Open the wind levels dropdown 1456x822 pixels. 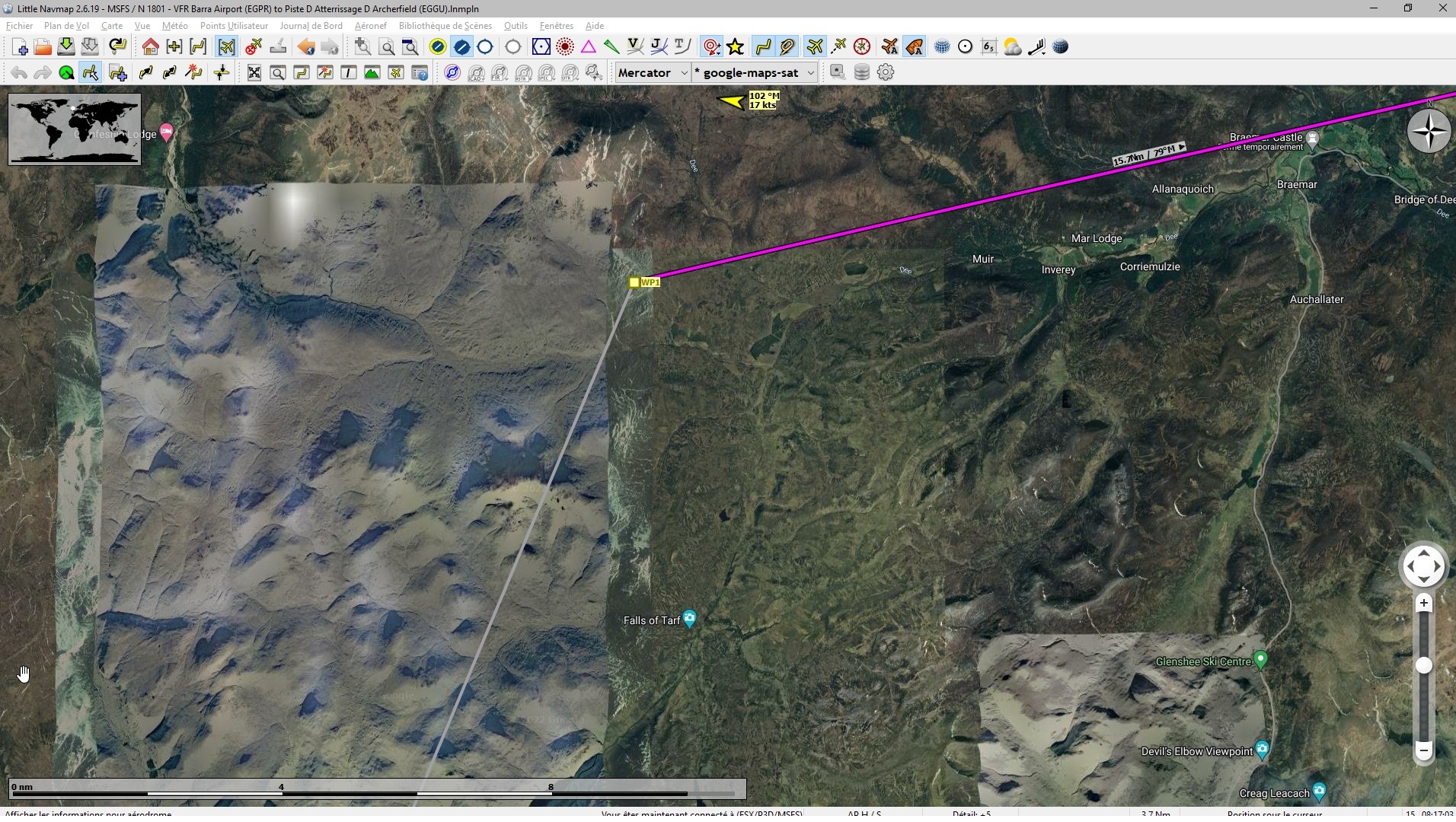point(1036,47)
